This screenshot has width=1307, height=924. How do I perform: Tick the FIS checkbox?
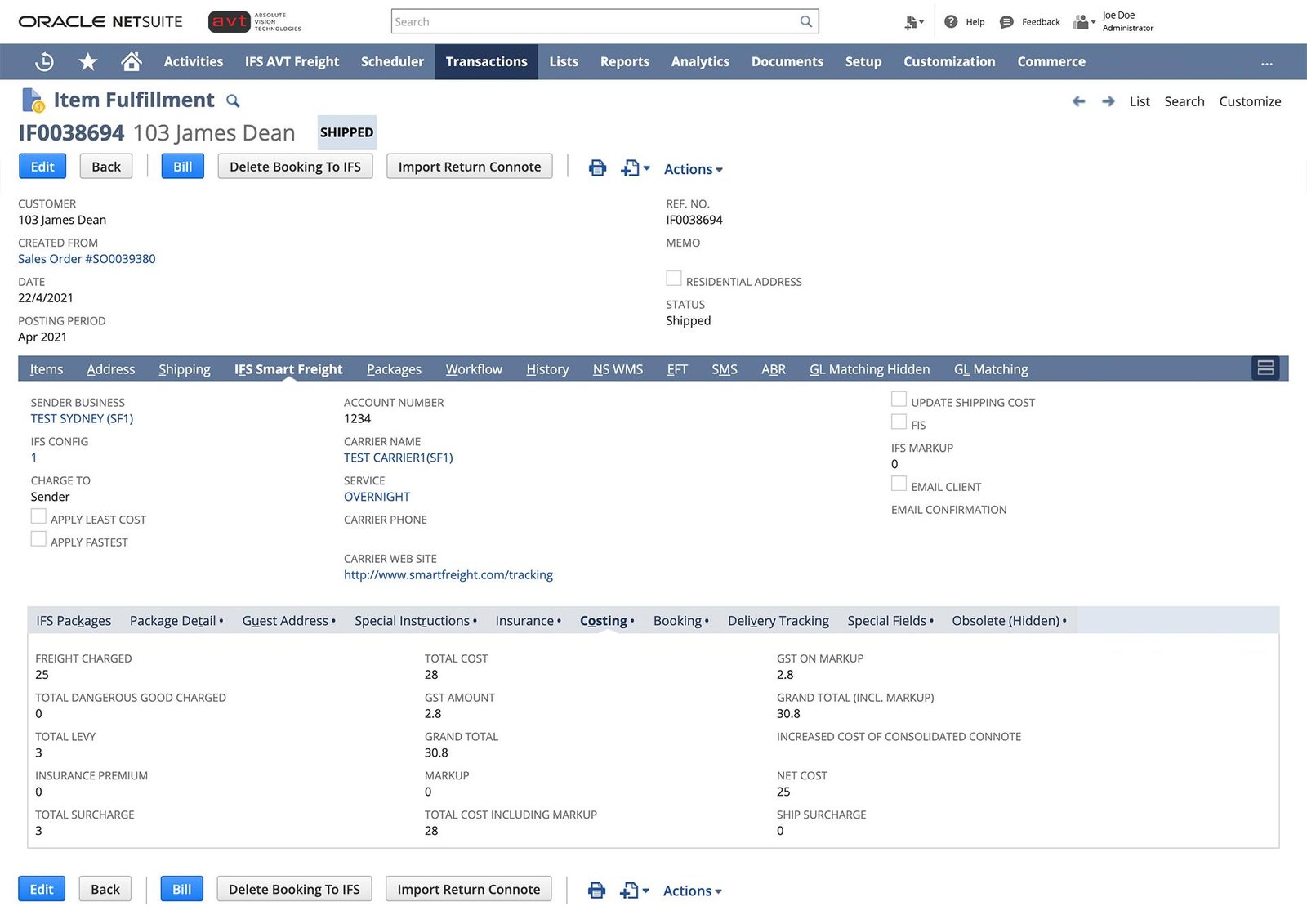(x=899, y=422)
